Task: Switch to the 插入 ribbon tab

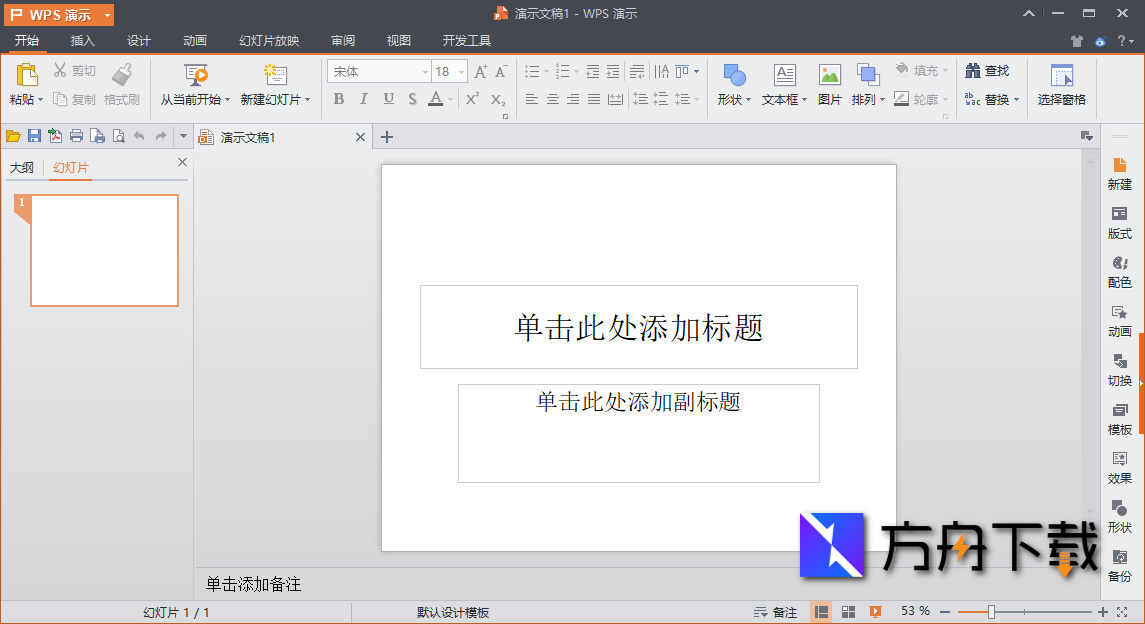Action: pyautogui.click(x=81, y=41)
